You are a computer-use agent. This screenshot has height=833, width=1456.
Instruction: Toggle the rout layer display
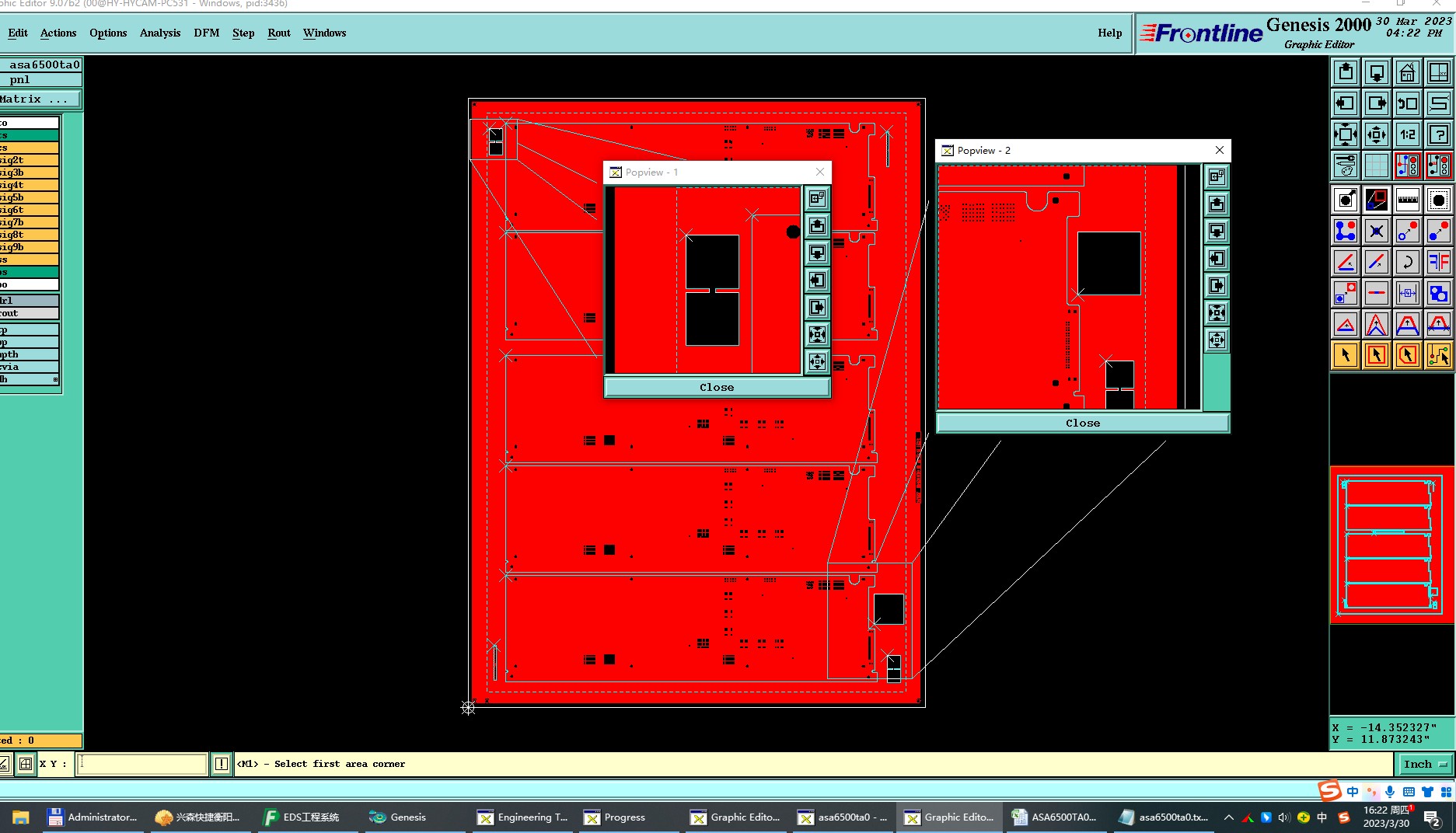pyautogui.click(x=29, y=313)
